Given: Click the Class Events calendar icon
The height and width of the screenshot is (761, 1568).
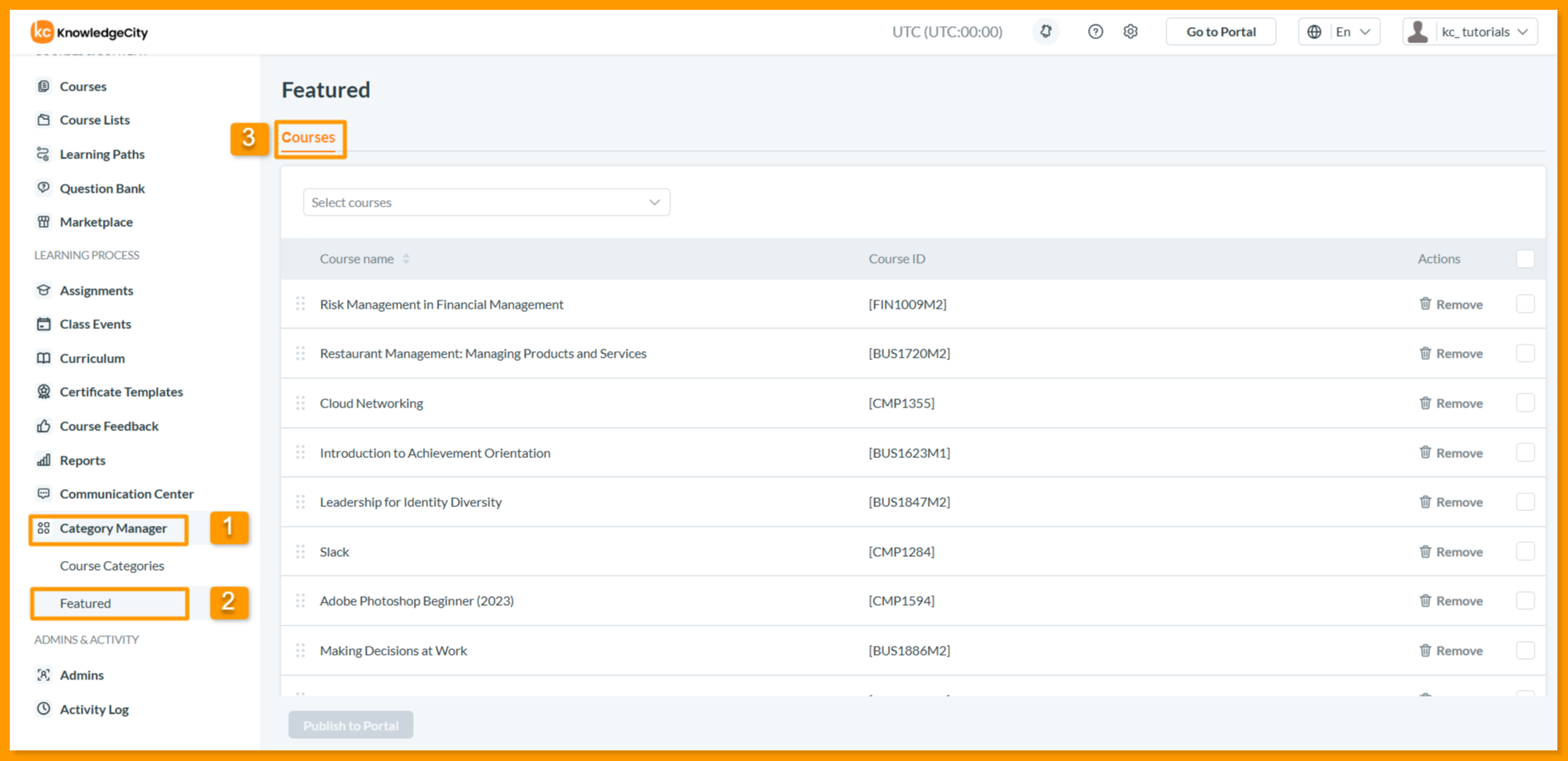Looking at the screenshot, I should [44, 324].
